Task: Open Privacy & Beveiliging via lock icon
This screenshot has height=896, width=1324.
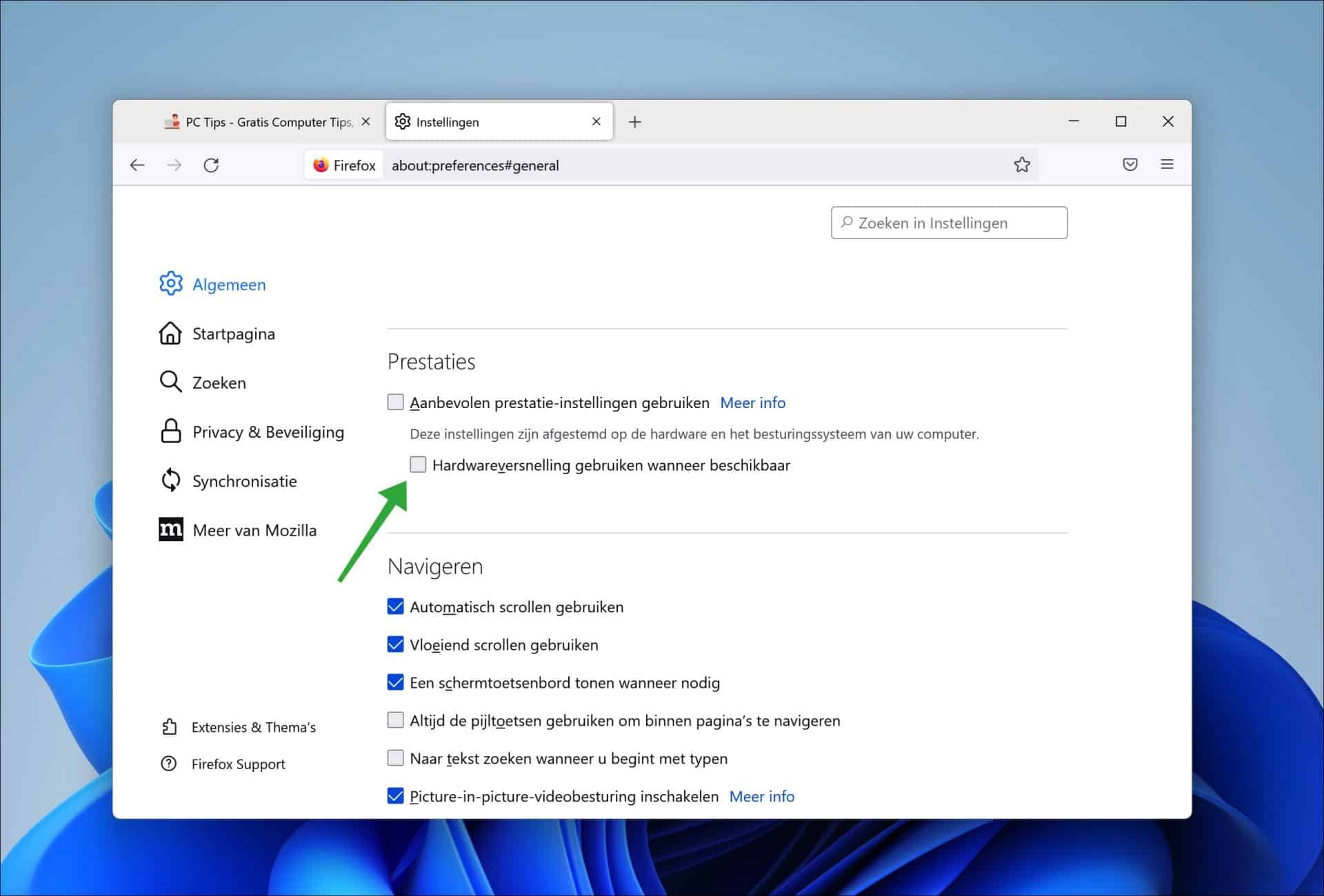Action: click(170, 431)
